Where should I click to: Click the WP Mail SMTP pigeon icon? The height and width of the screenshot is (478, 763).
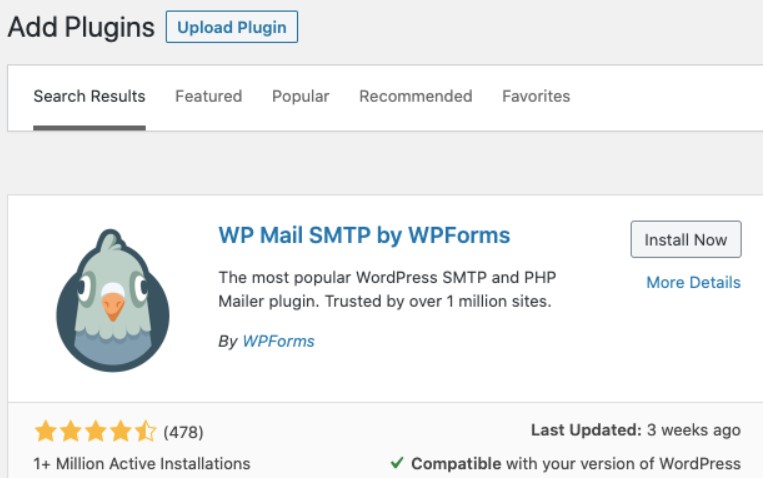(x=113, y=299)
